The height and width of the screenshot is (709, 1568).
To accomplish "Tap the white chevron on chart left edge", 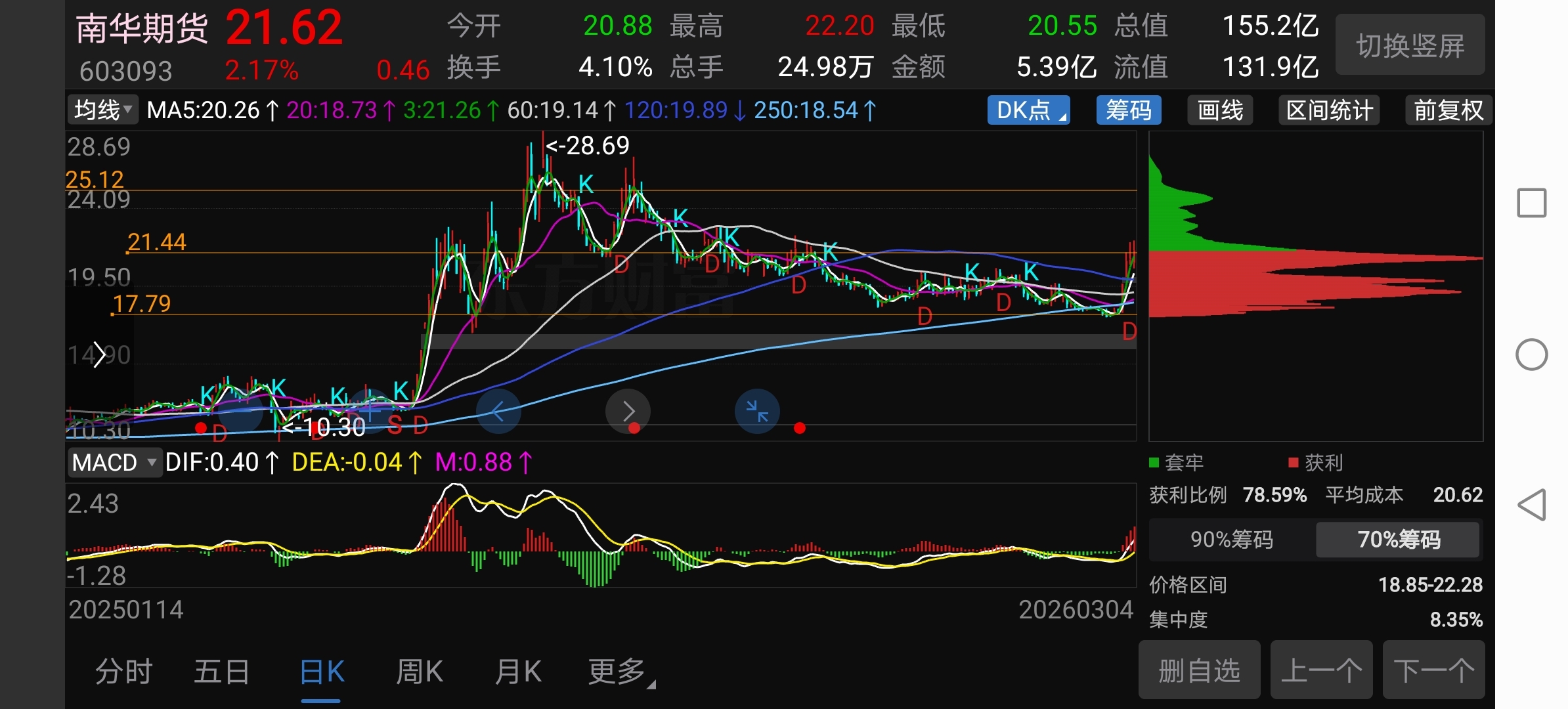I will (x=99, y=354).
